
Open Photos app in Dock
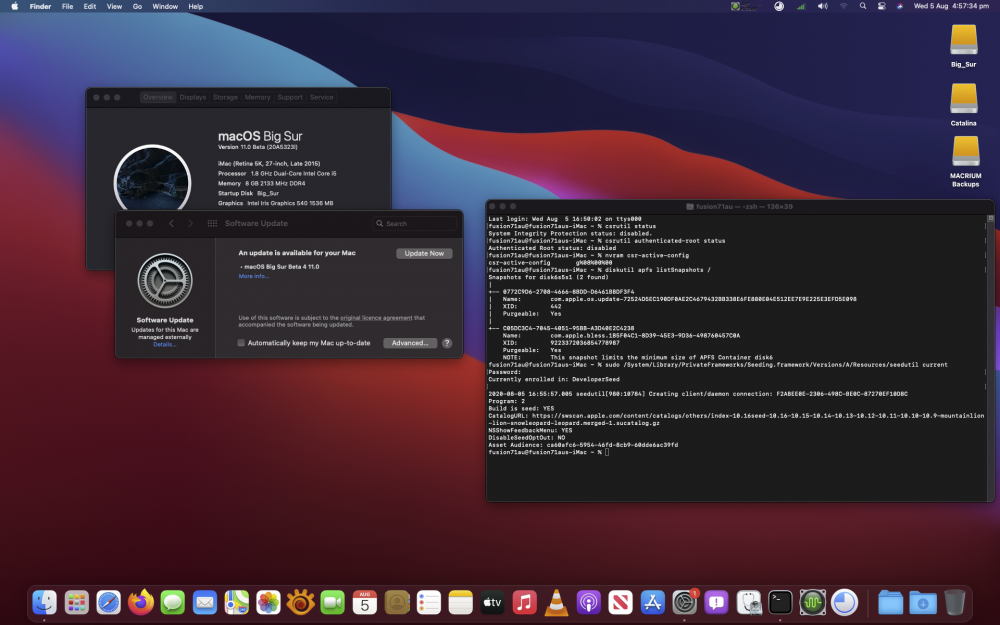(268, 602)
